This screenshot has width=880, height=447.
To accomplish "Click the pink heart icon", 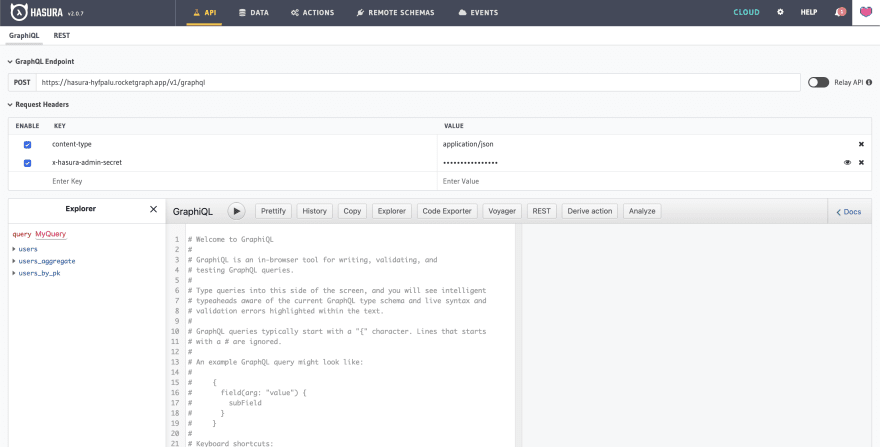I will (866, 12).
